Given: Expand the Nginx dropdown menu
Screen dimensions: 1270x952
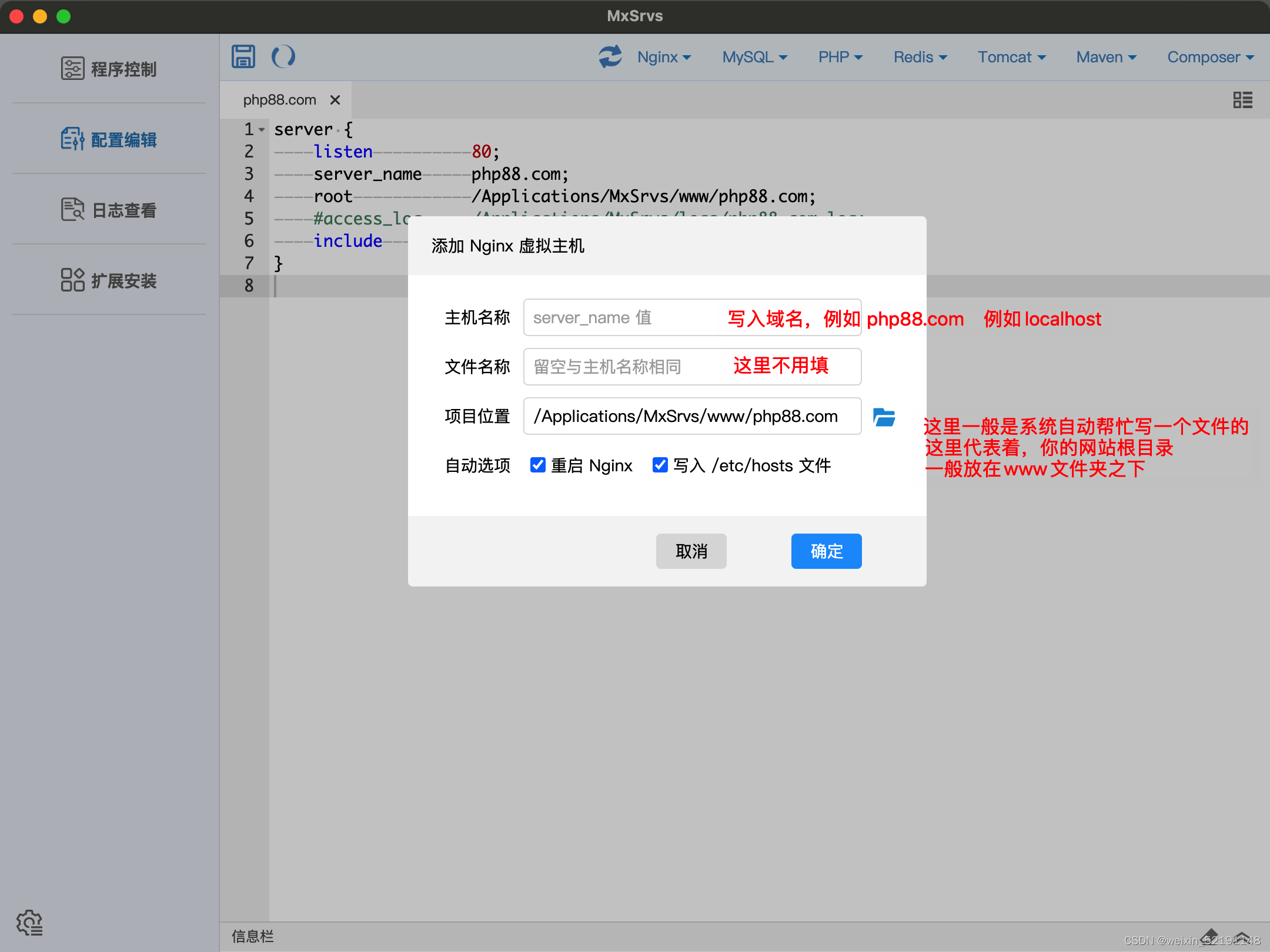Looking at the screenshot, I should click(x=664, y=57).
